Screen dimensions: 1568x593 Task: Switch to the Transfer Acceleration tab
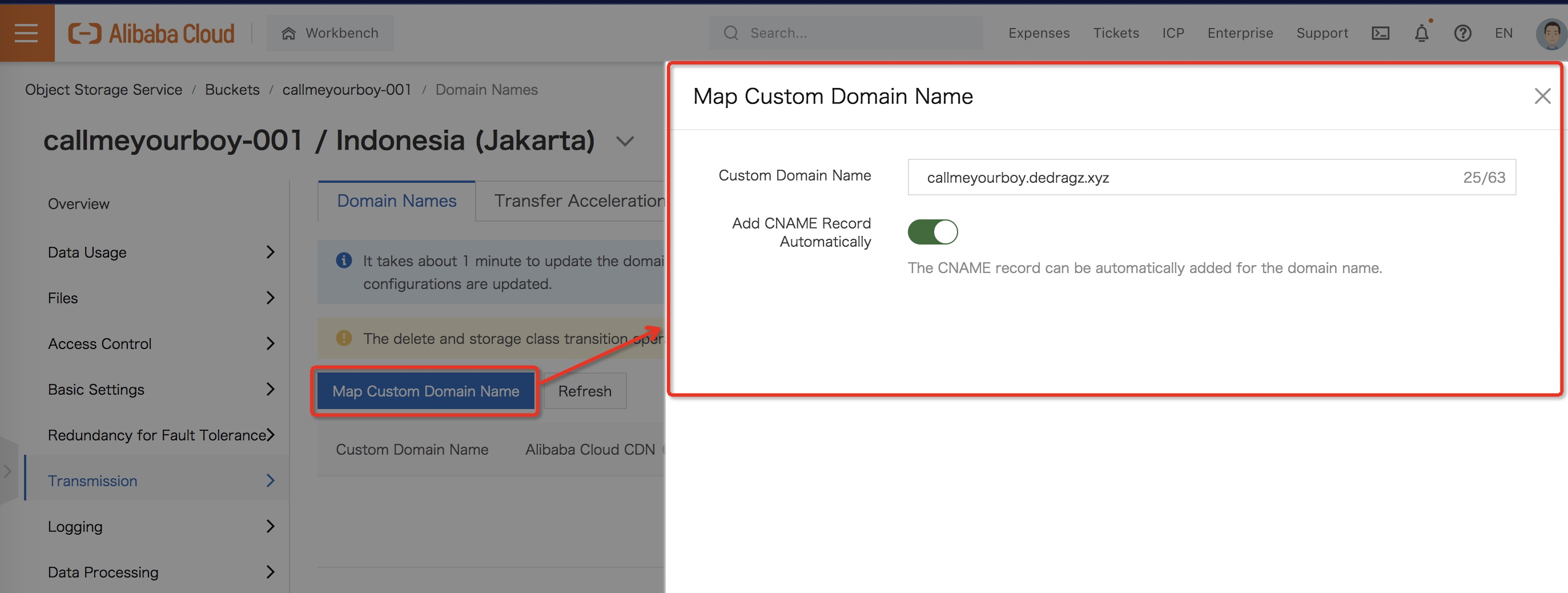(x=578, y=201)
